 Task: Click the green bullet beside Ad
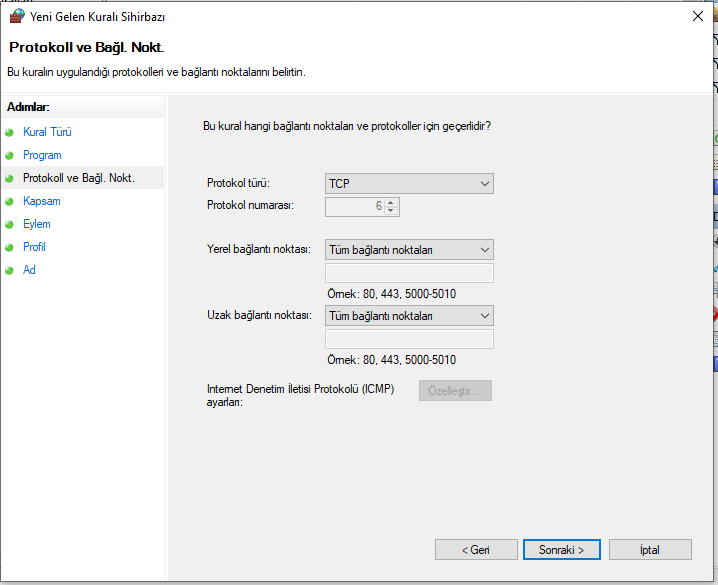coord(9,271)
